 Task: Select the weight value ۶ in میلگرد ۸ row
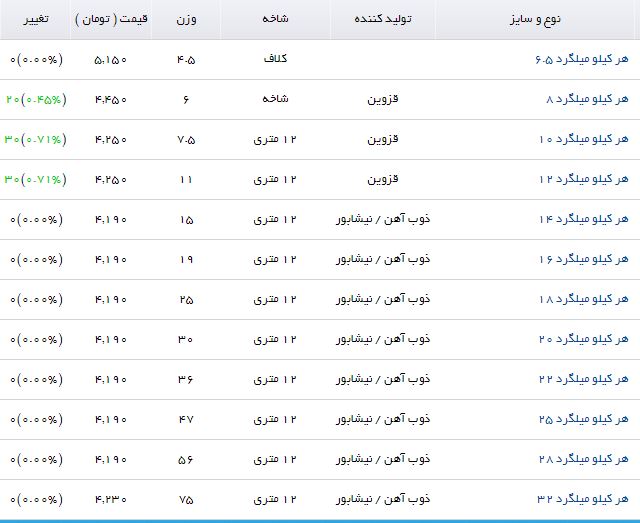[x=186, y=100]
